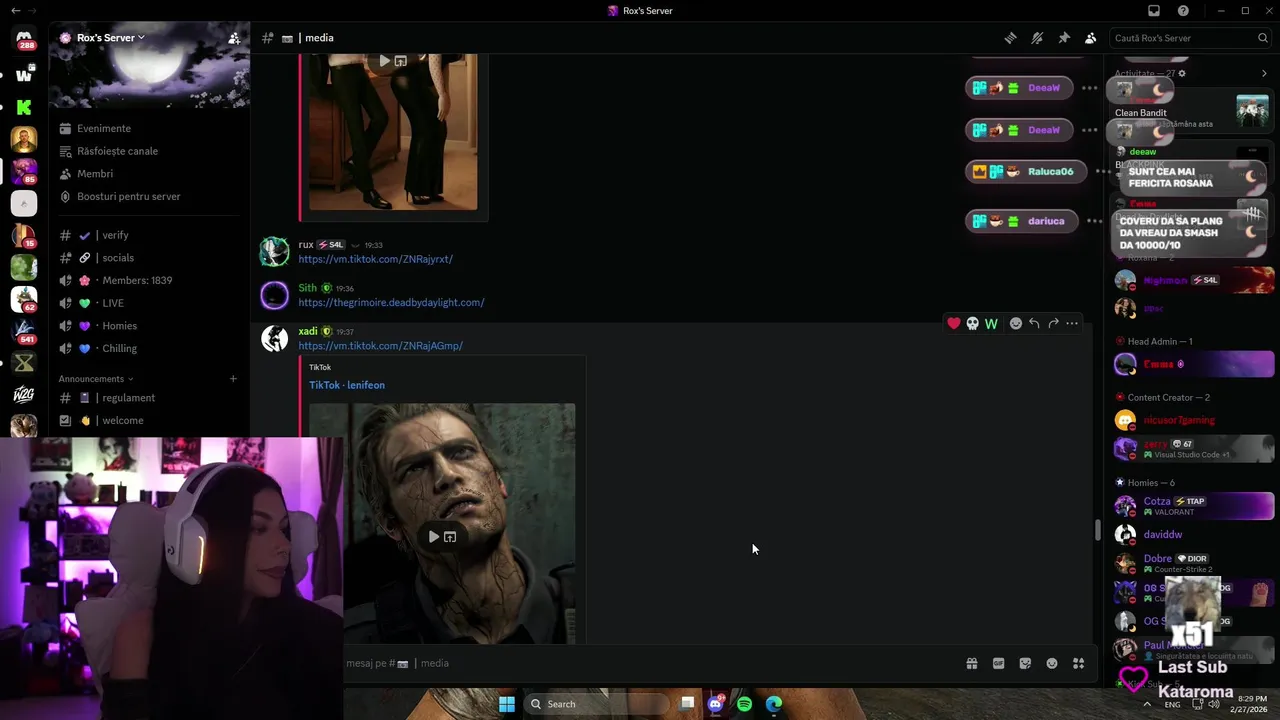Click rux's username in chat

[x=306, y=244]
